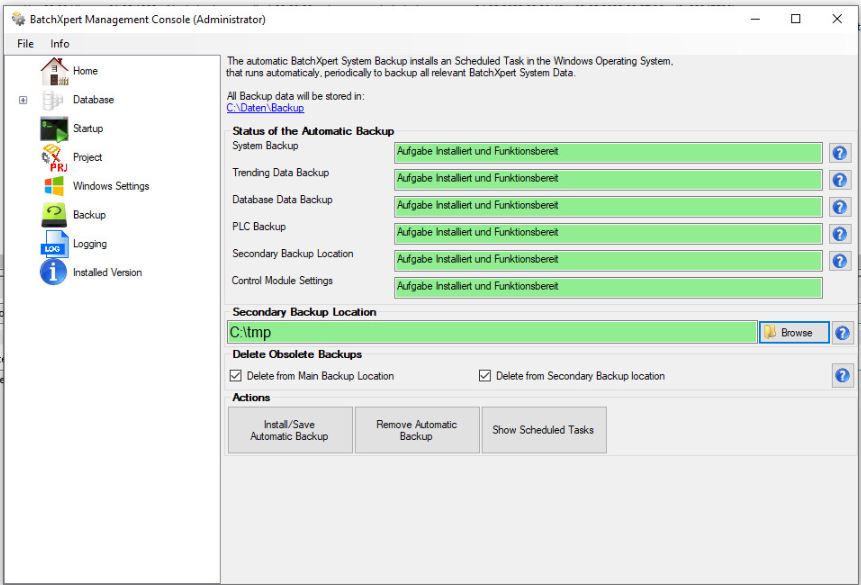This screenshot has width=861, height=585.
Task: Click the PLC Backup label
Action: 259,226
